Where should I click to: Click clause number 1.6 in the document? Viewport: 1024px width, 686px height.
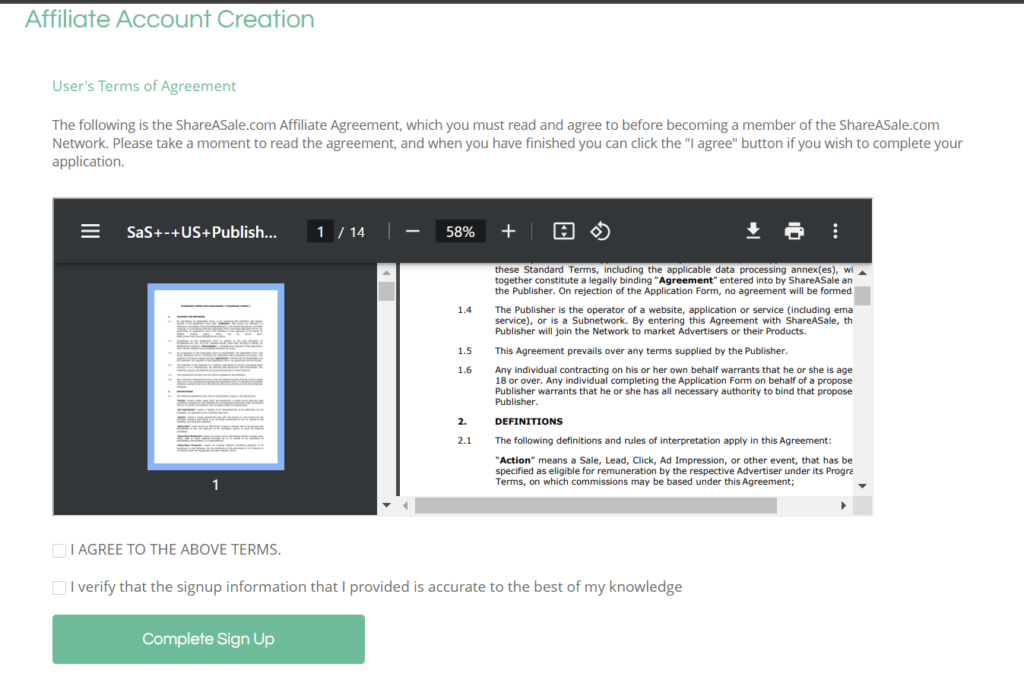tap(464, 370)
